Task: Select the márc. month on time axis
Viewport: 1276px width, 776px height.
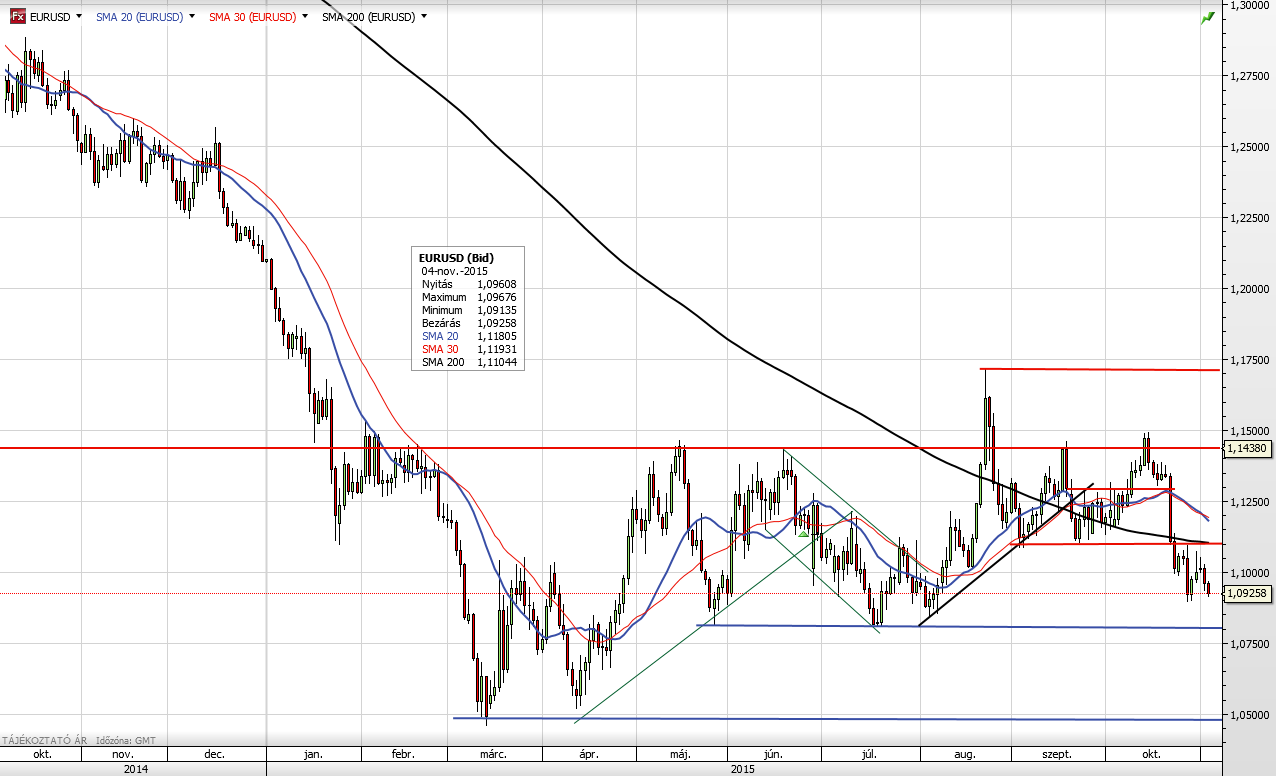Action: pos(494,754)
